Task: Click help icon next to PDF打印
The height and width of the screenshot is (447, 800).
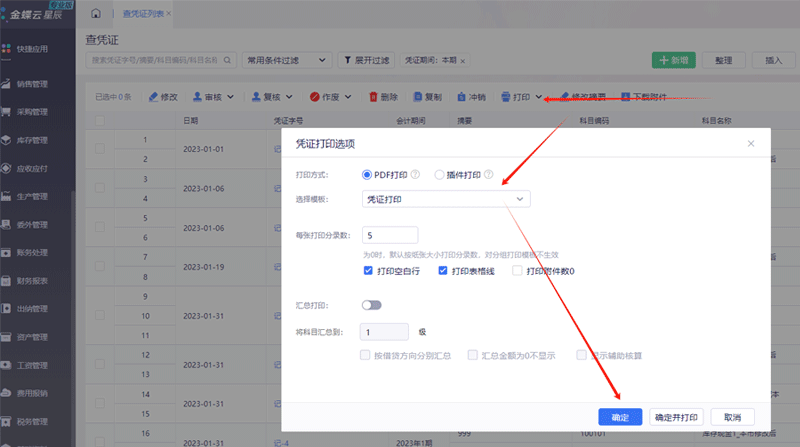Action: pyautogui.click(x=415, y=175)
